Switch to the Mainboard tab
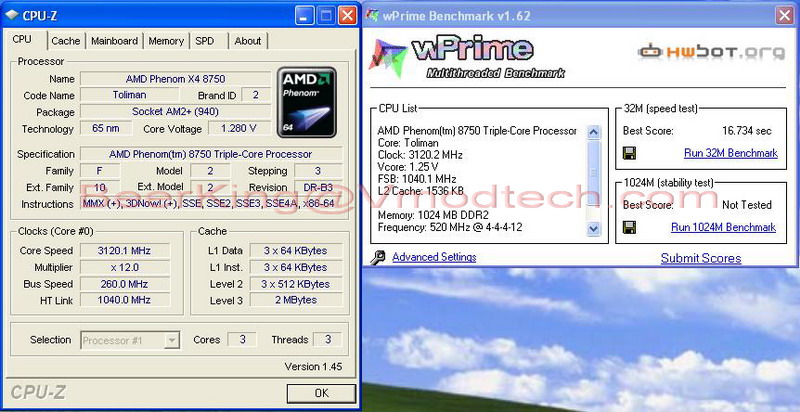Image resolution: width=800 pixels, height=412 pixels. tap(114, 41)
